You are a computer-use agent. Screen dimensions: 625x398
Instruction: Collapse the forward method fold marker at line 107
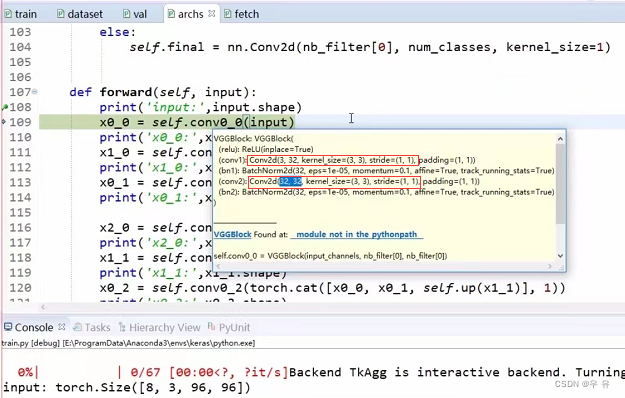point(35,92)
